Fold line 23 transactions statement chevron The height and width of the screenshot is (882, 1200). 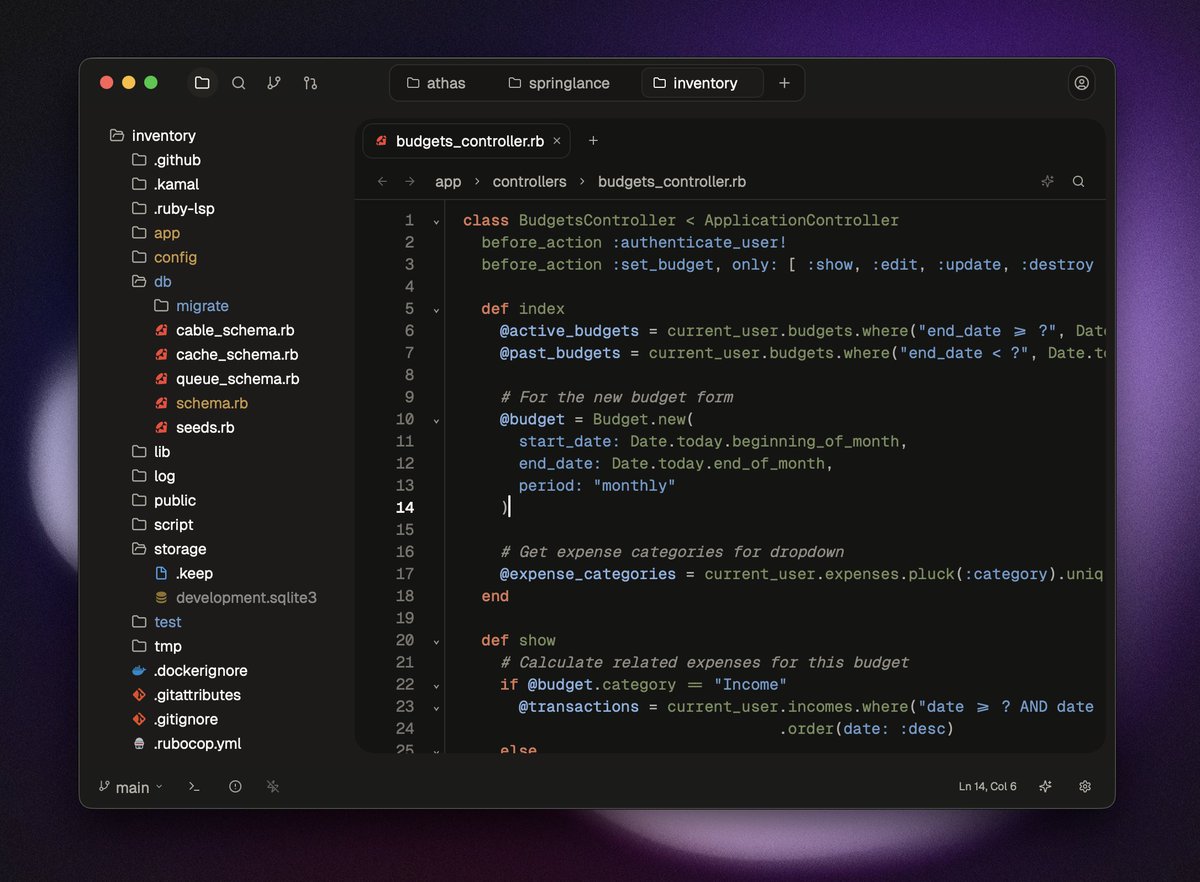click(436, 707)
